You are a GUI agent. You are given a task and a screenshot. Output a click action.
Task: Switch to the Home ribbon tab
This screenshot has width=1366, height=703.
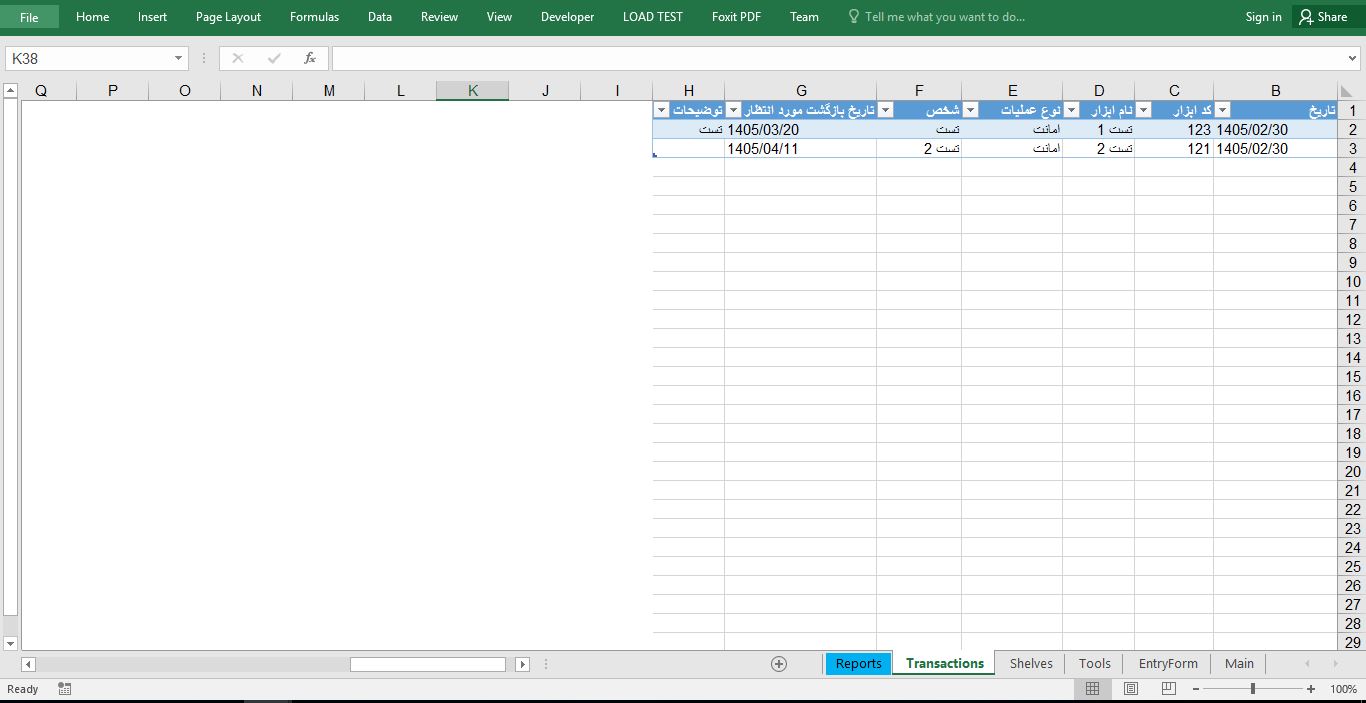[x=92, y=17]
